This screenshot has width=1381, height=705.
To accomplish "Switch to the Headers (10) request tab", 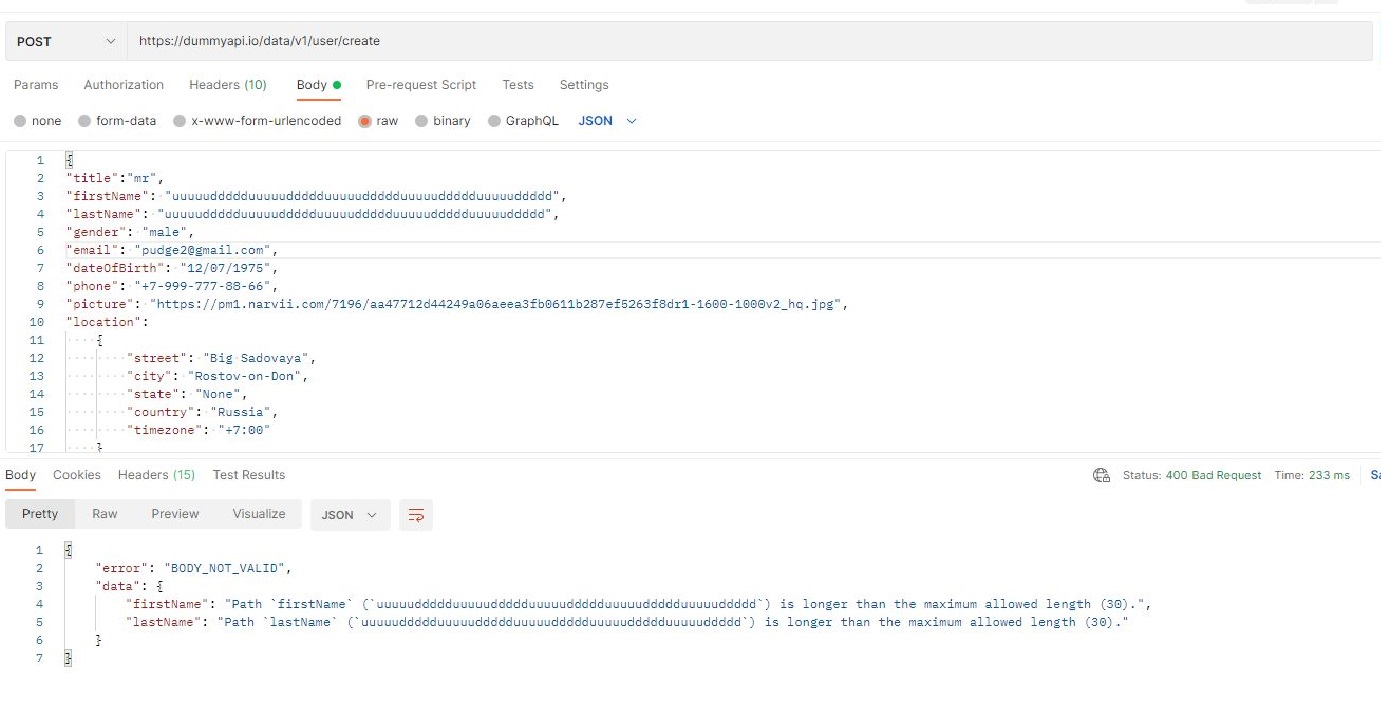I will pyautogui.click(x=228, y=85).
